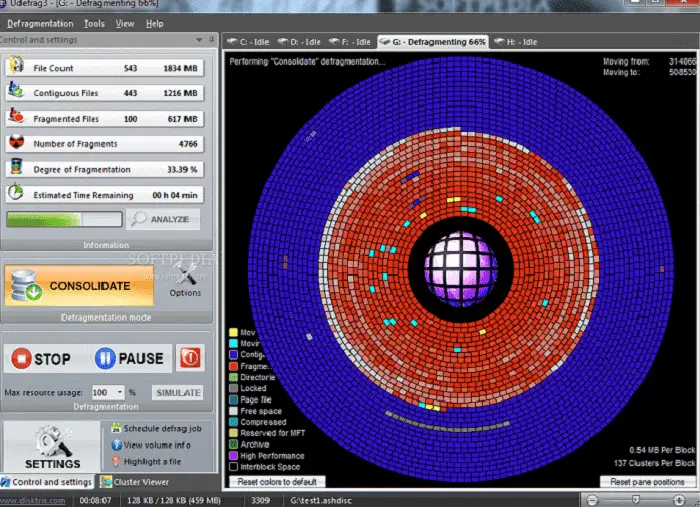
Task: Click the File Count icon
Action: coord(17,65)
